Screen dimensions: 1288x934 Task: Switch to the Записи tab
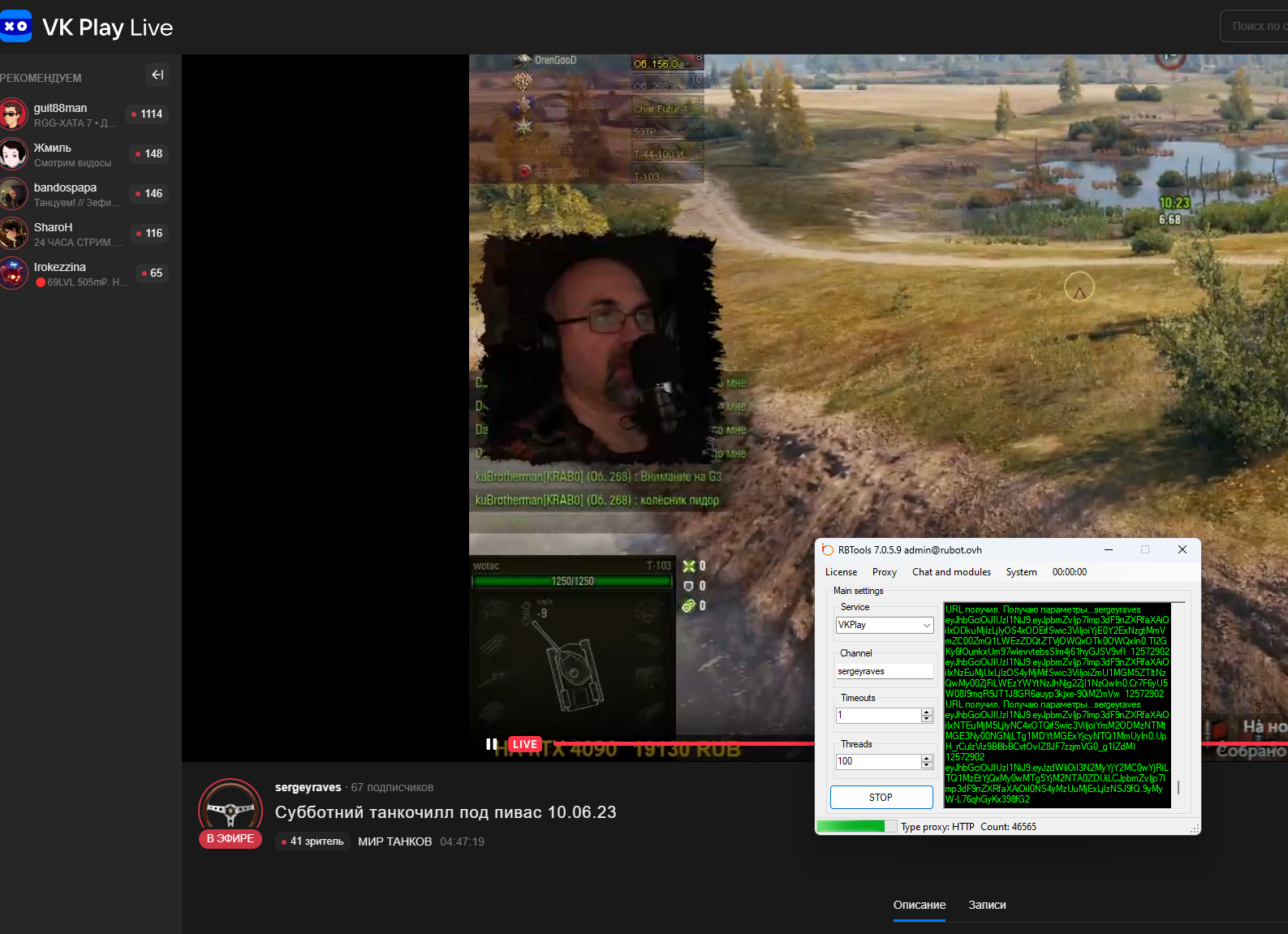987,905
